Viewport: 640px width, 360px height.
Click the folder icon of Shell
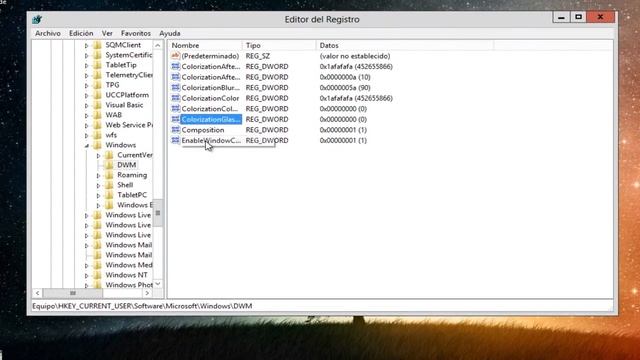[x=109, y=185]
